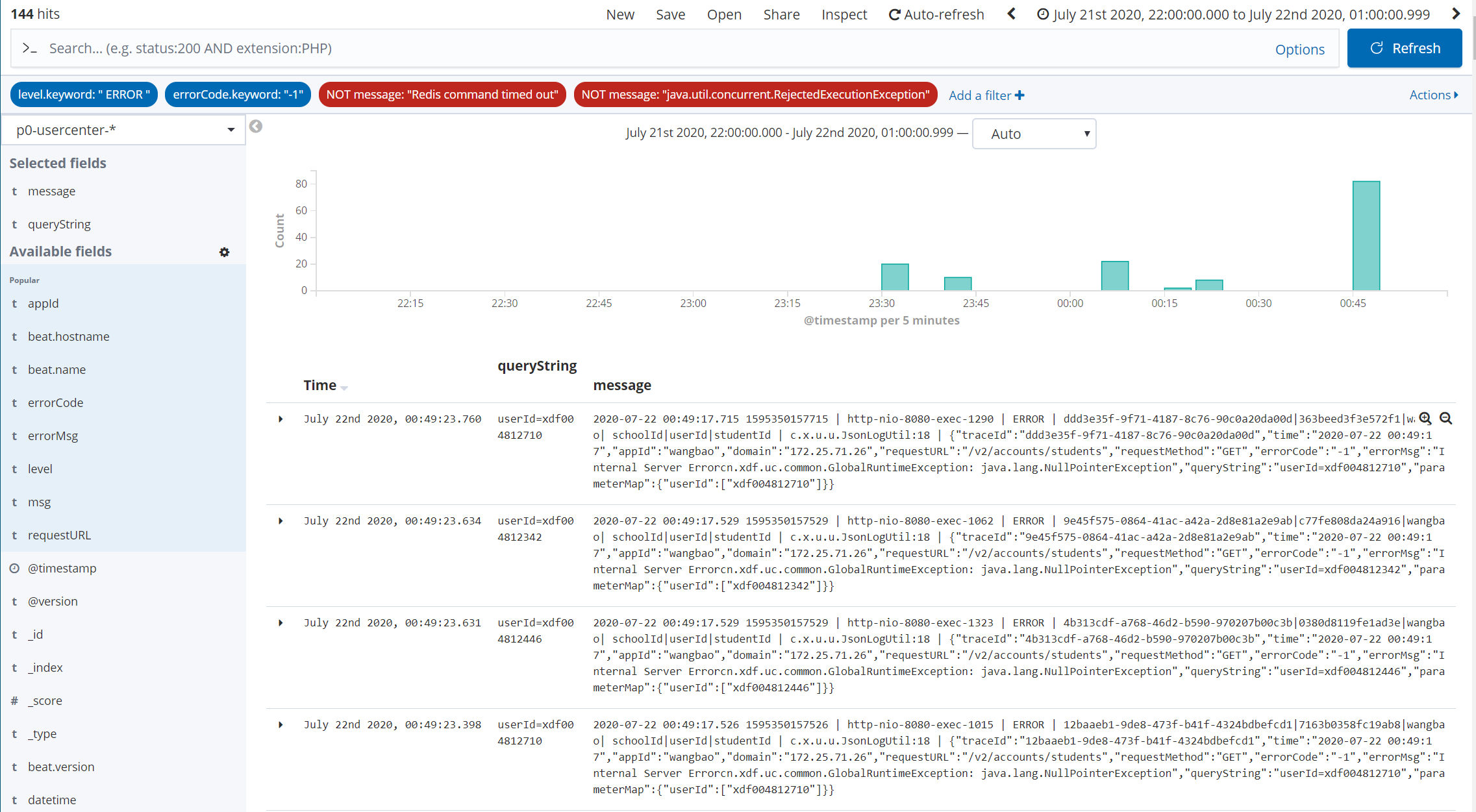Click the tallest histogram bar near 00:45
The width and height of the screenshot is (1476, 812).
click(1366, 235)
